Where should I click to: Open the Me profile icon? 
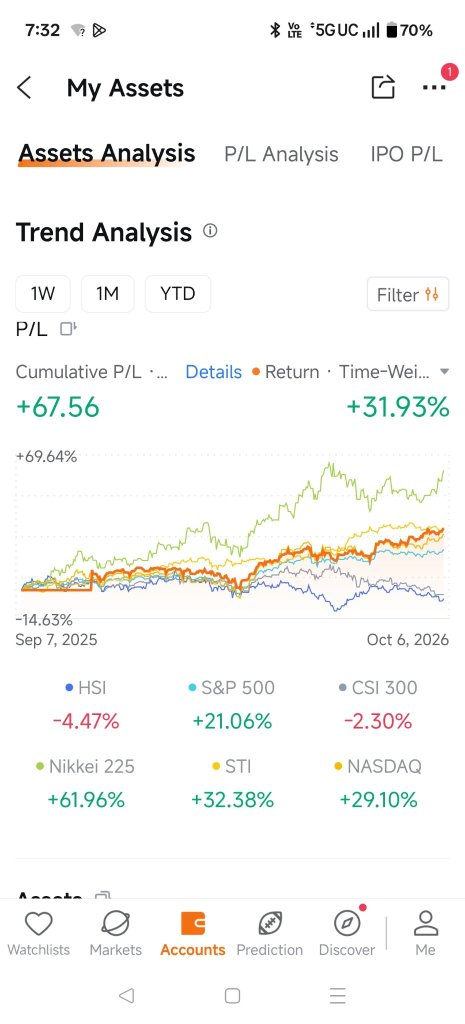425,924
